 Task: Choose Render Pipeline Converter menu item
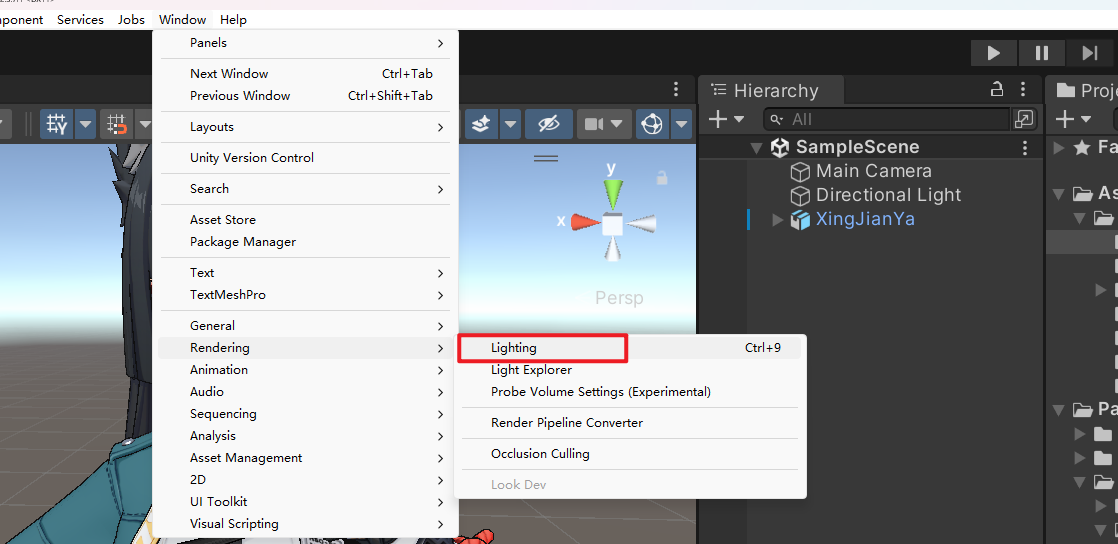click(567, 423)
